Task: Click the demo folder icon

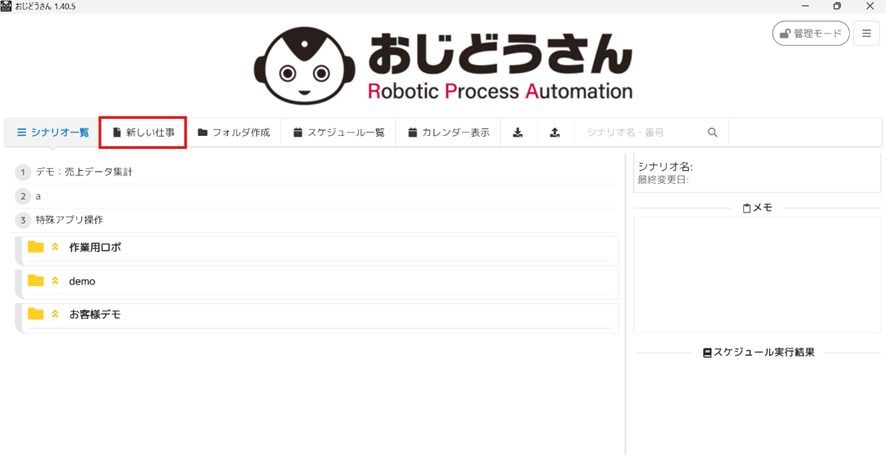Action: click(36, 280)
